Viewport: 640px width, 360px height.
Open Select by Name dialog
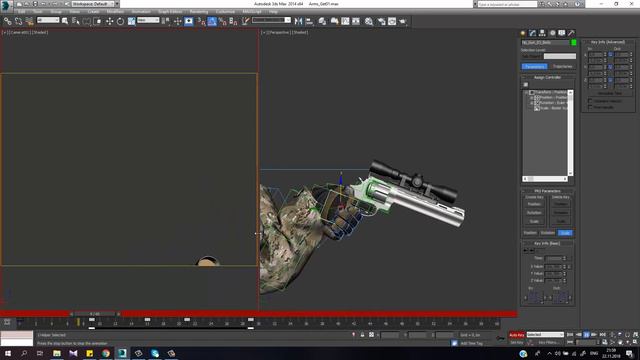76,21
